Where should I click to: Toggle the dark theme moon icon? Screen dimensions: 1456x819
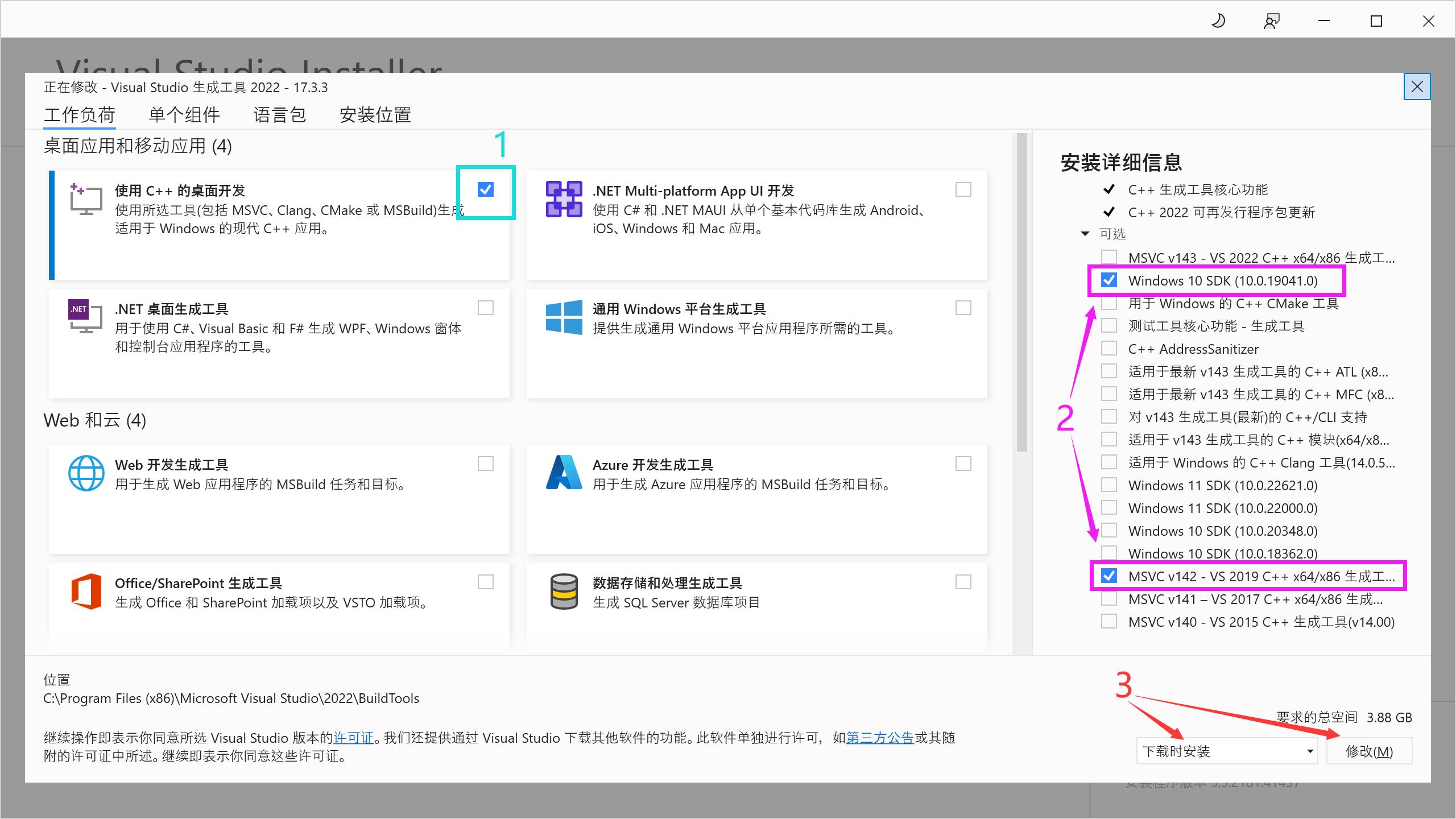point(1218,21)
